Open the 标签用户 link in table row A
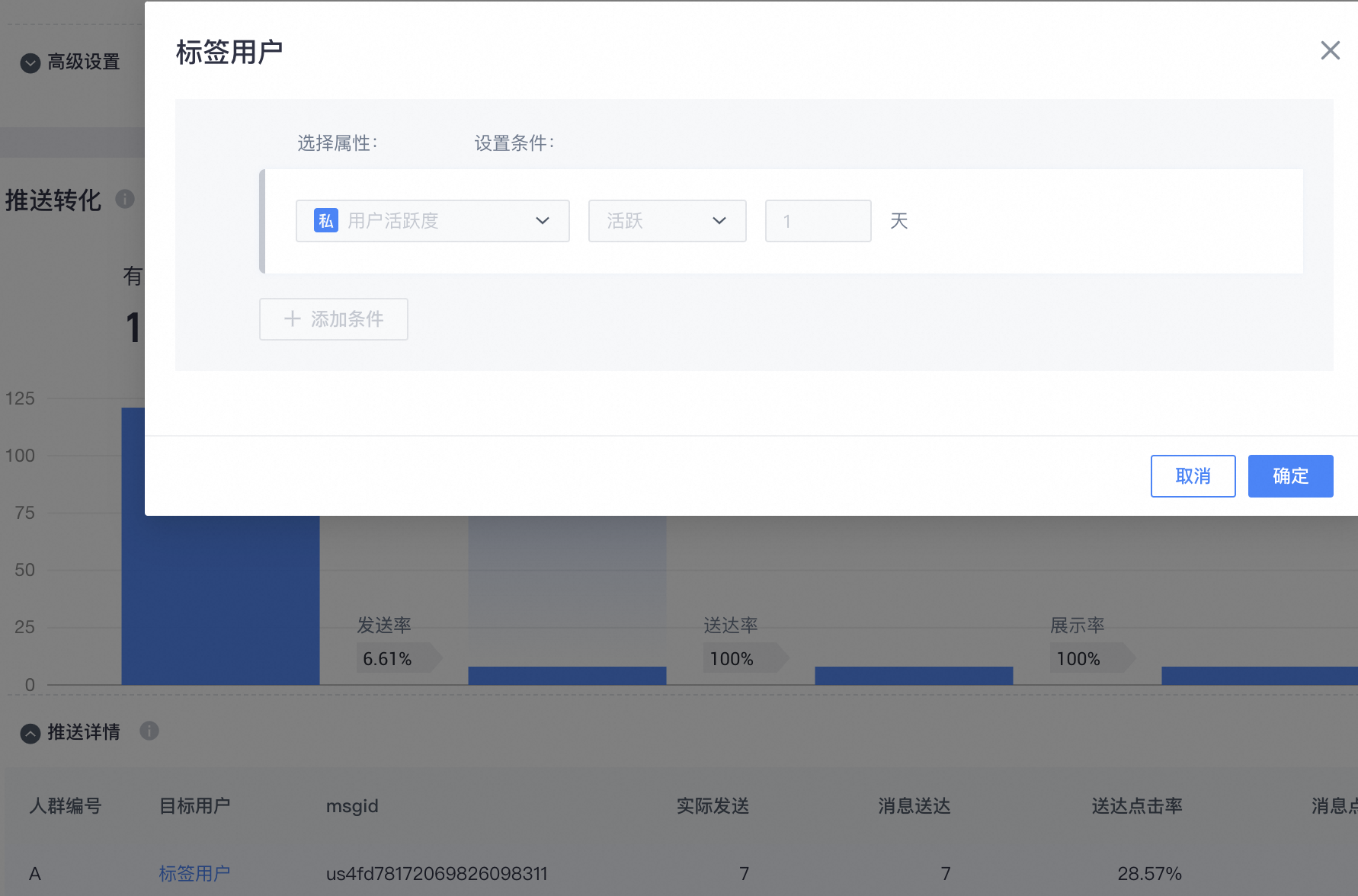This screenshot has height=896, width=1358. click(194, 873)
